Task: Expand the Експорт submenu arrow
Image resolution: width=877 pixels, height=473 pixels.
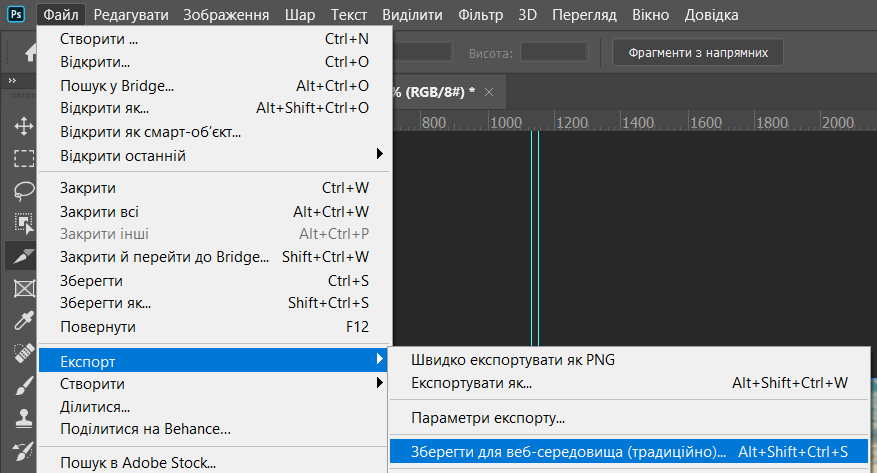Action: pyautogui.click(x=380, y=359)
